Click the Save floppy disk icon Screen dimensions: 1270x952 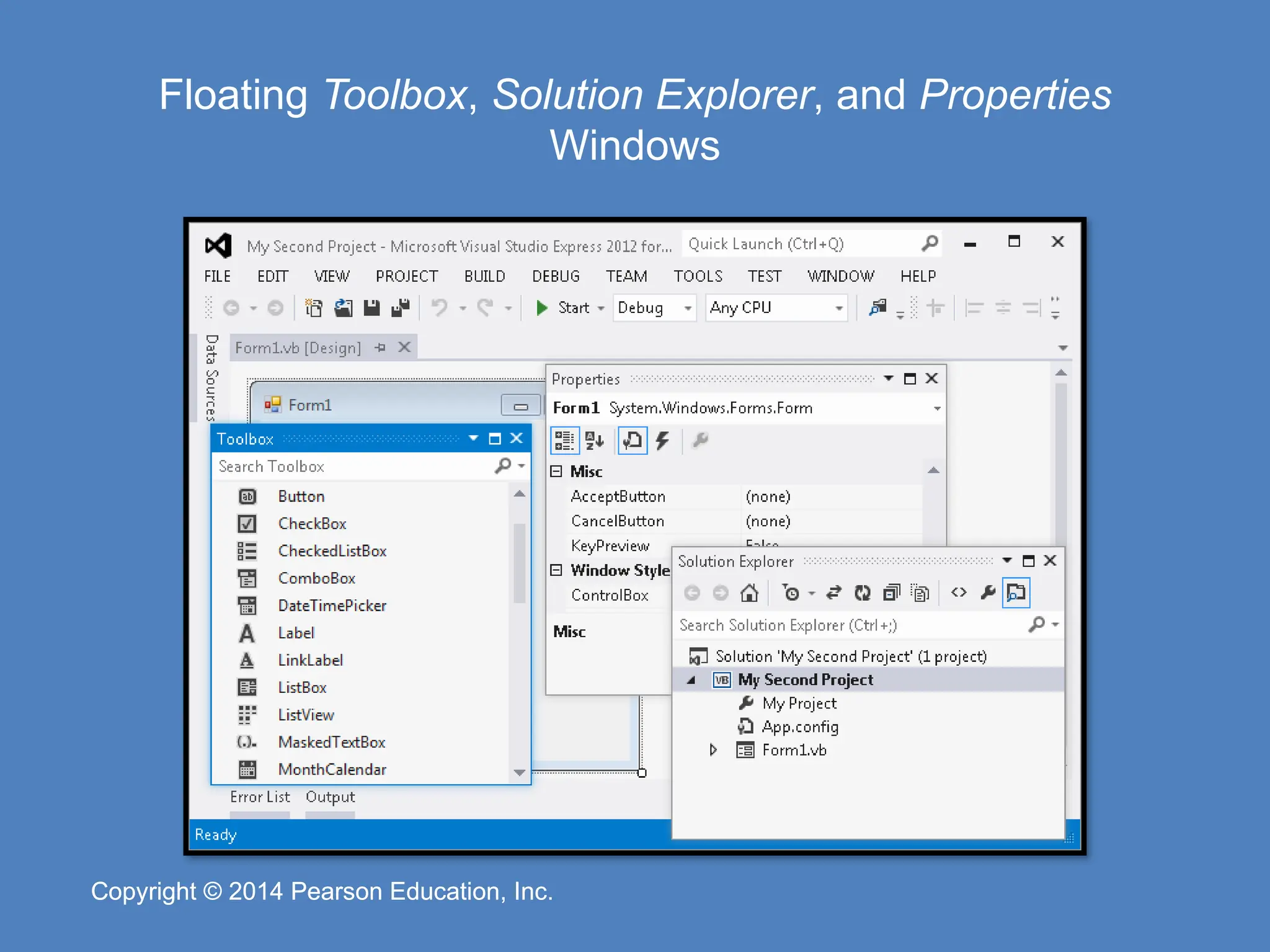click(x=371, y=308)
